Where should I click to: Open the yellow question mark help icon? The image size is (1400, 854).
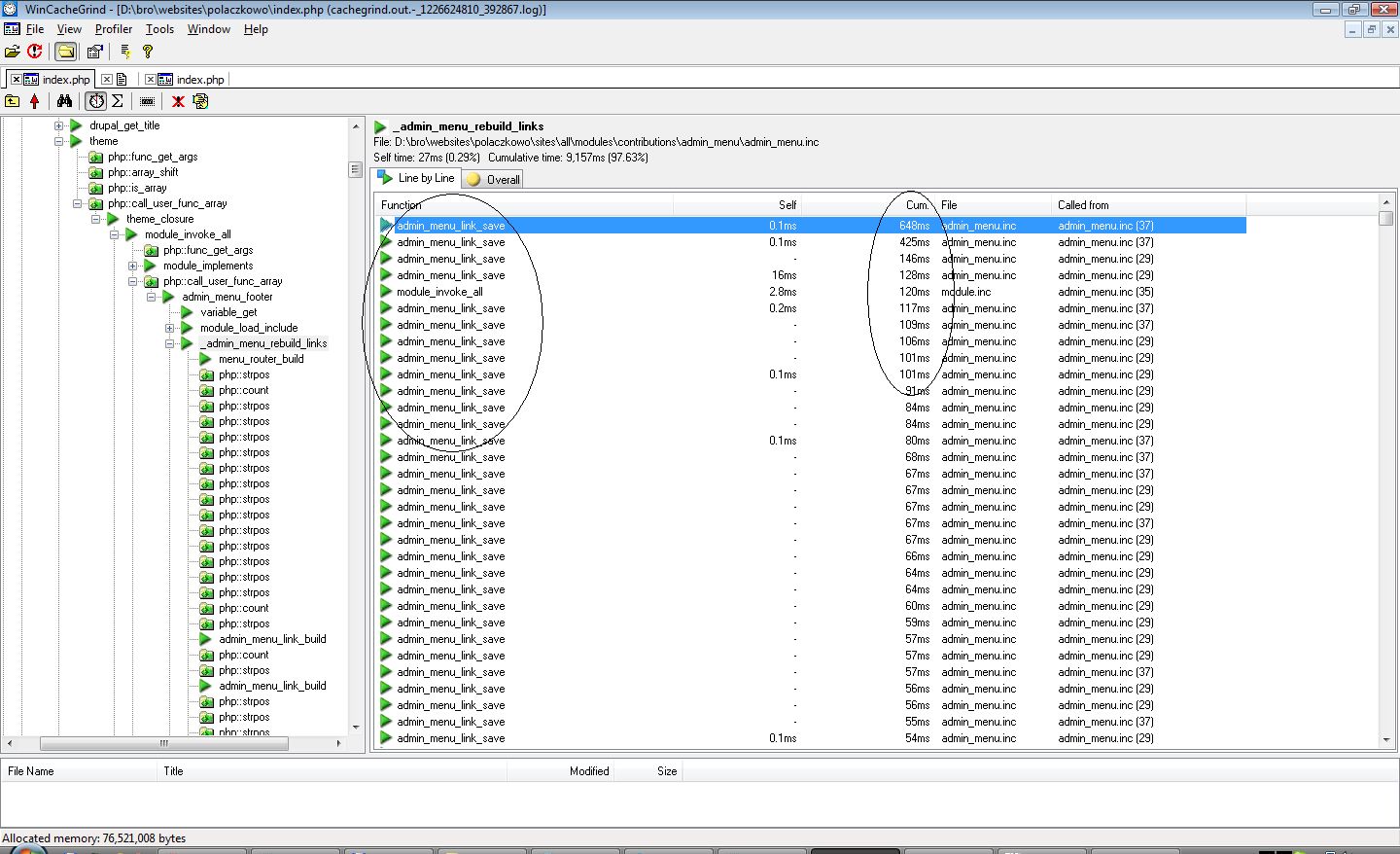[148, 52]
